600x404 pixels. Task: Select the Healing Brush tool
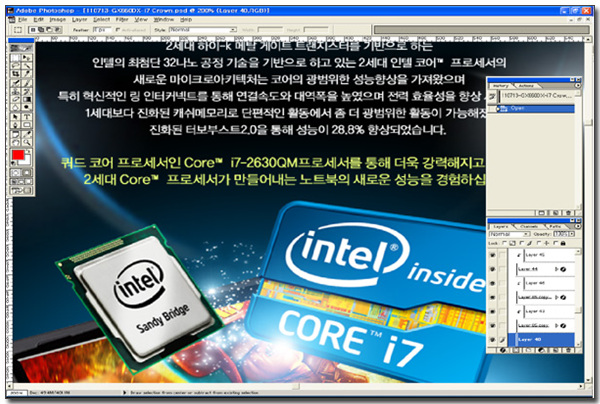(15, 83)
